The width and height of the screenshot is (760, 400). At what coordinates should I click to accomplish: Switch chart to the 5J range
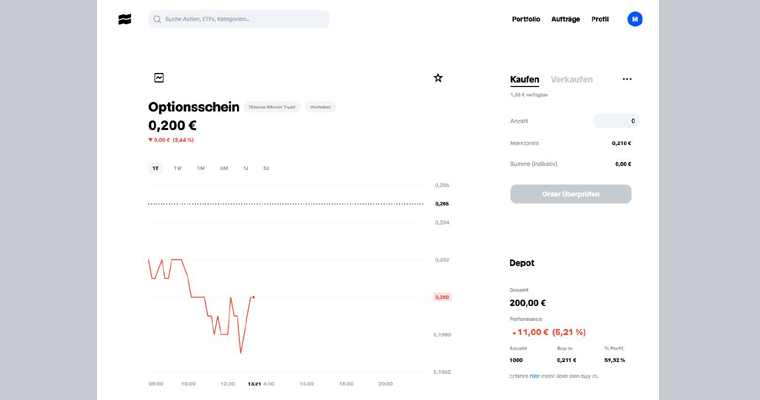point(266,168)
